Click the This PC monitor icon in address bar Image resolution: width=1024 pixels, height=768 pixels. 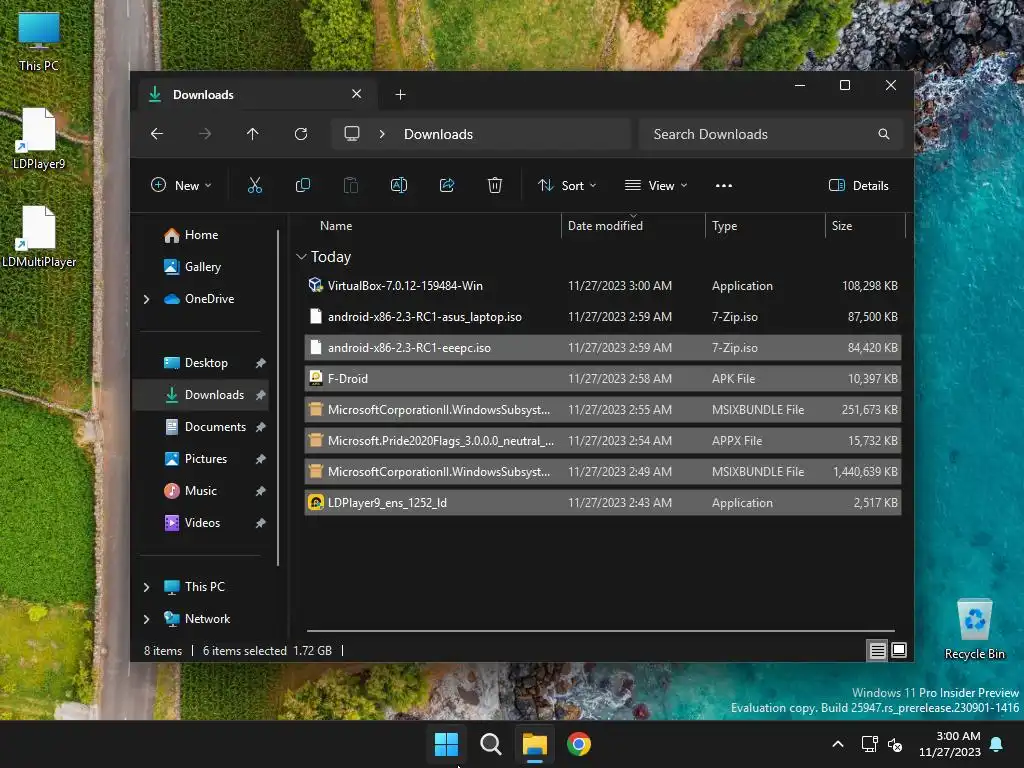[352, 134]
